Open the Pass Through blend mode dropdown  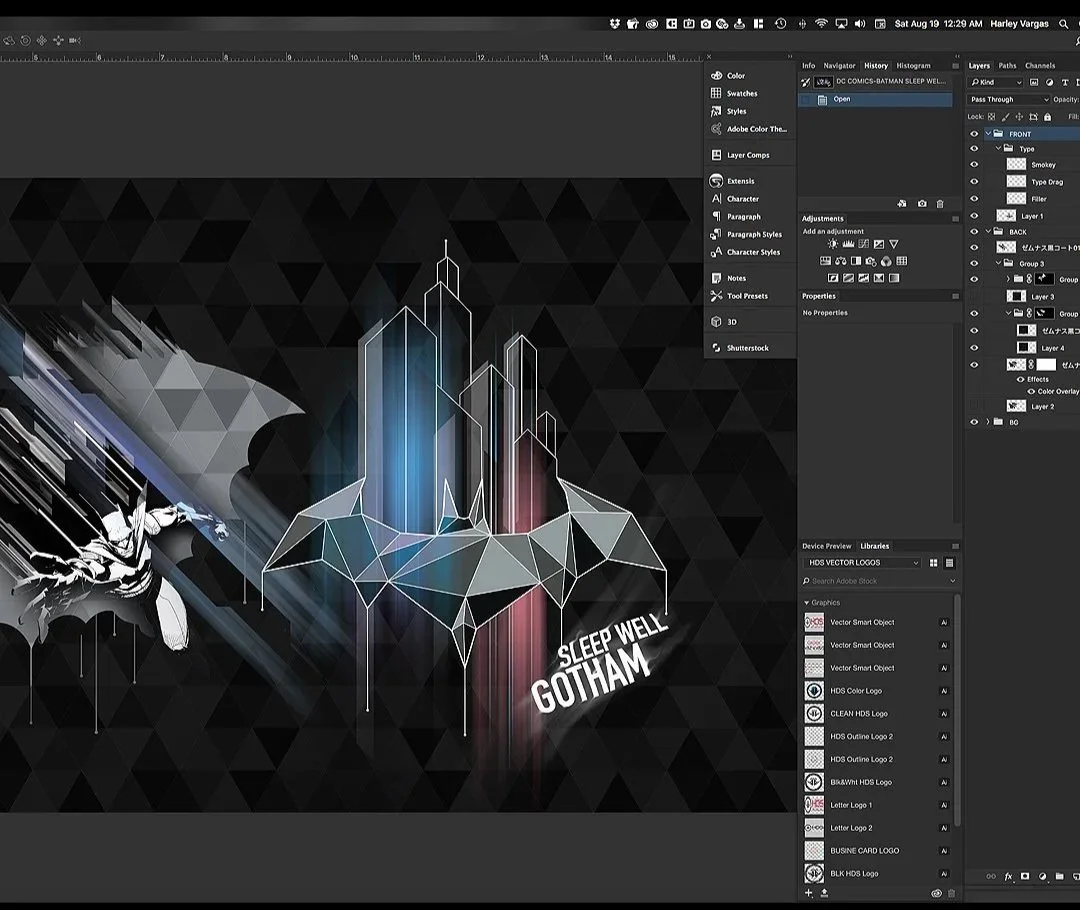[x=1008, y=99]
